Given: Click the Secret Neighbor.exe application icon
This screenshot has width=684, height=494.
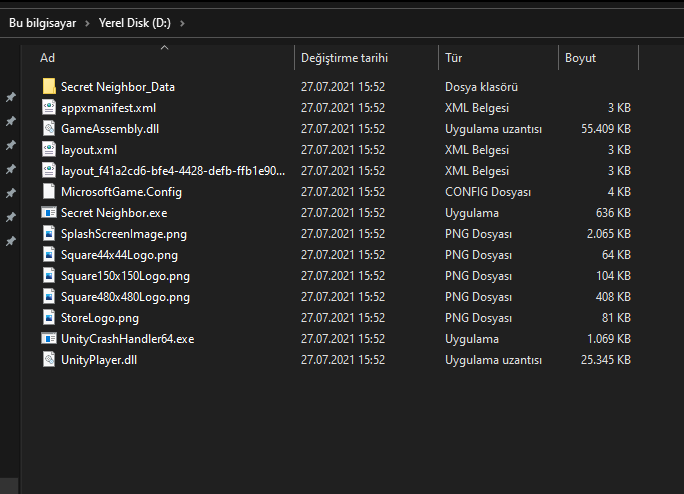Looking at the screenshot, I should (49, 213).
